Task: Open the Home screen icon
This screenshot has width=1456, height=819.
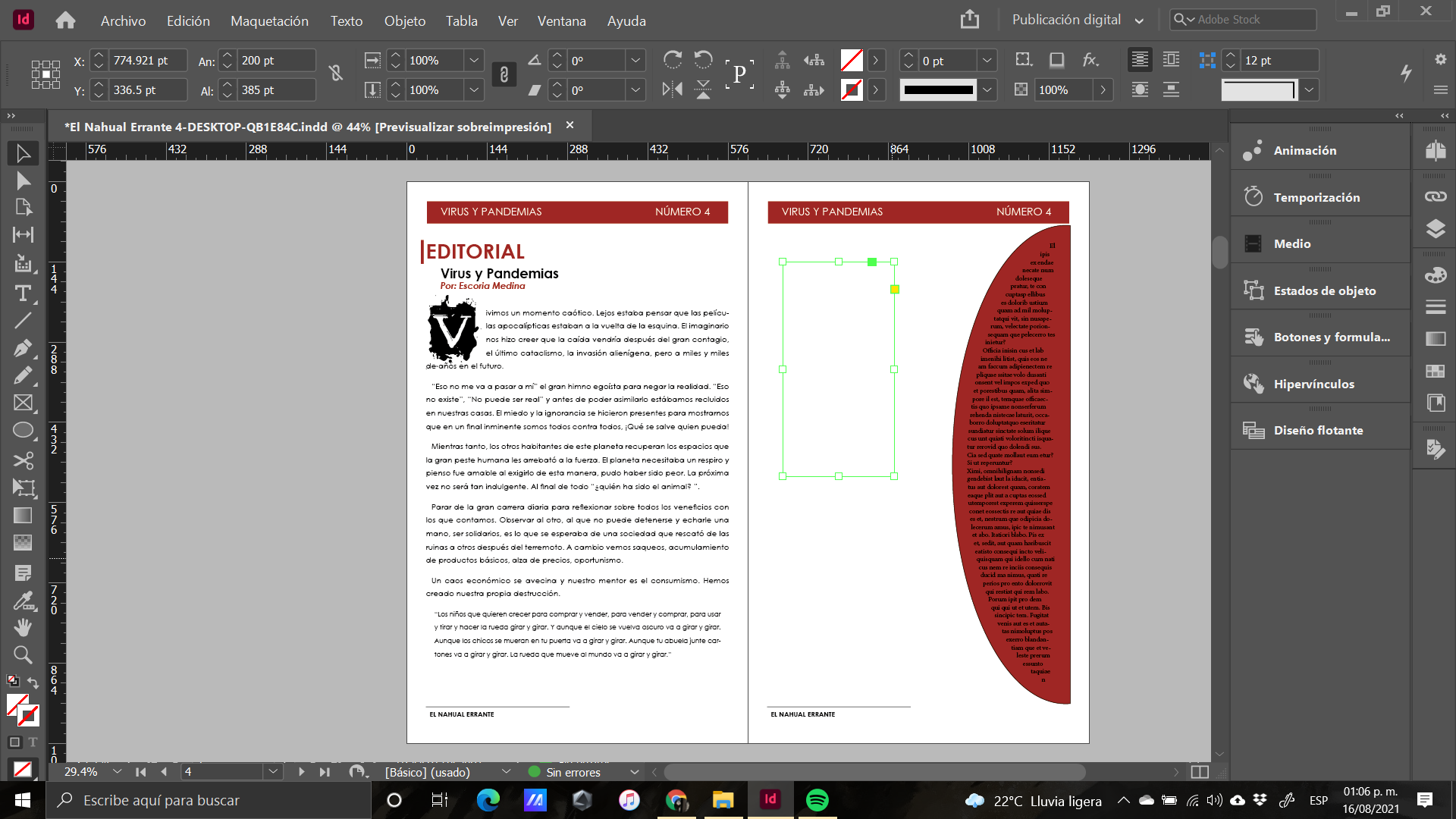Action: pos(65,20)
